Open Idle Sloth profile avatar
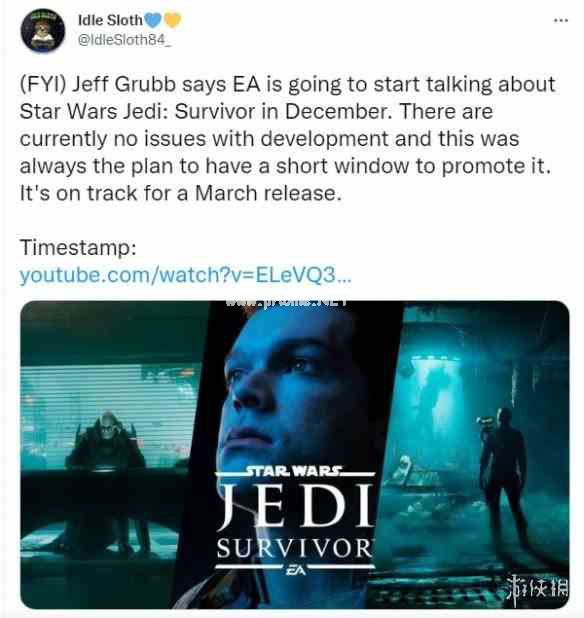This screenshot has width=584, height=618. tap(43, 30)
